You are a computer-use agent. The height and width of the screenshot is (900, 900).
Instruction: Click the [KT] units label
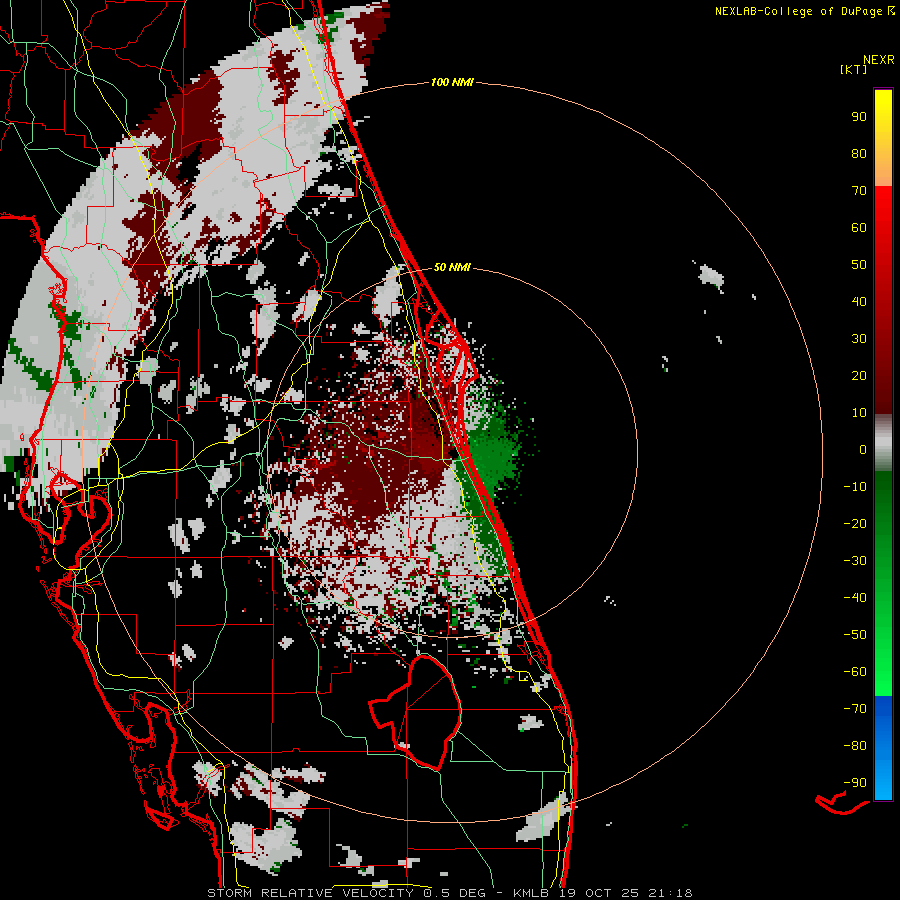[x=854, y=69]
